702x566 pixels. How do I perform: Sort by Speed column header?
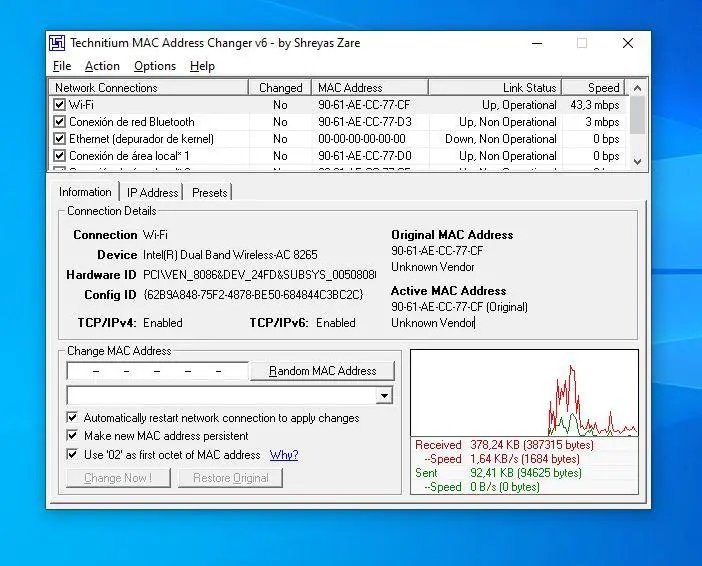[x=594, y=87]
